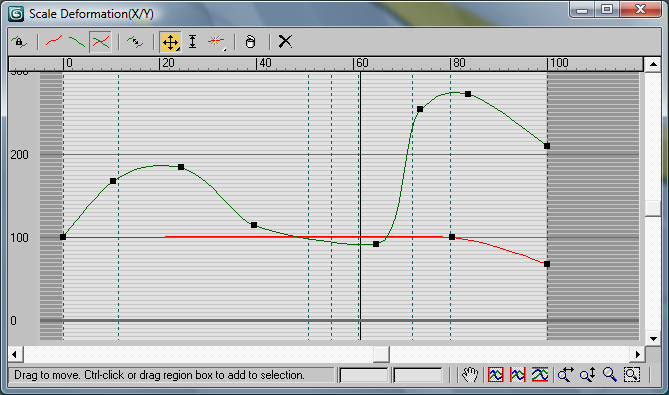The image size is (669, 395).
Task: Click the first control point value field
Action: [364, 375]
